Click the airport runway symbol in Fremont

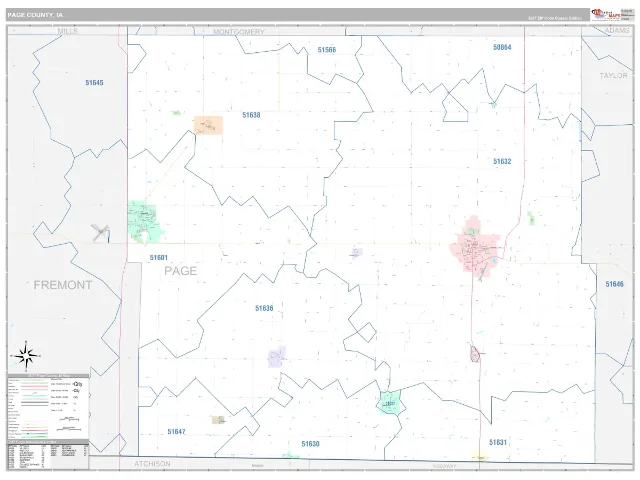tap(100, 233)
